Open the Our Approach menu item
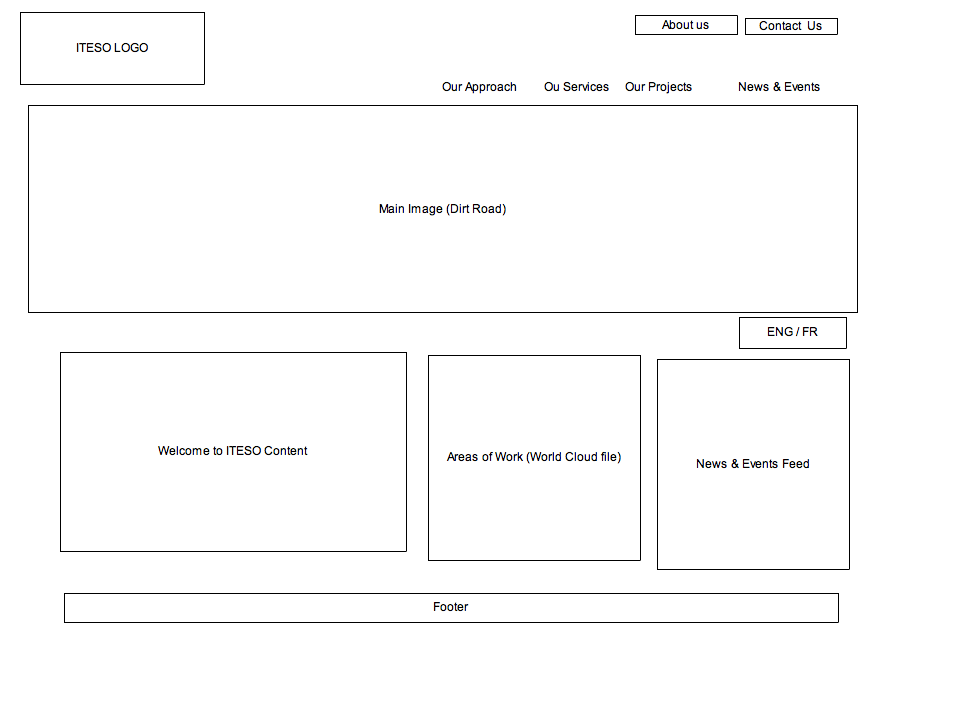This screenshot has height=722, width=958. pos(479,87)
